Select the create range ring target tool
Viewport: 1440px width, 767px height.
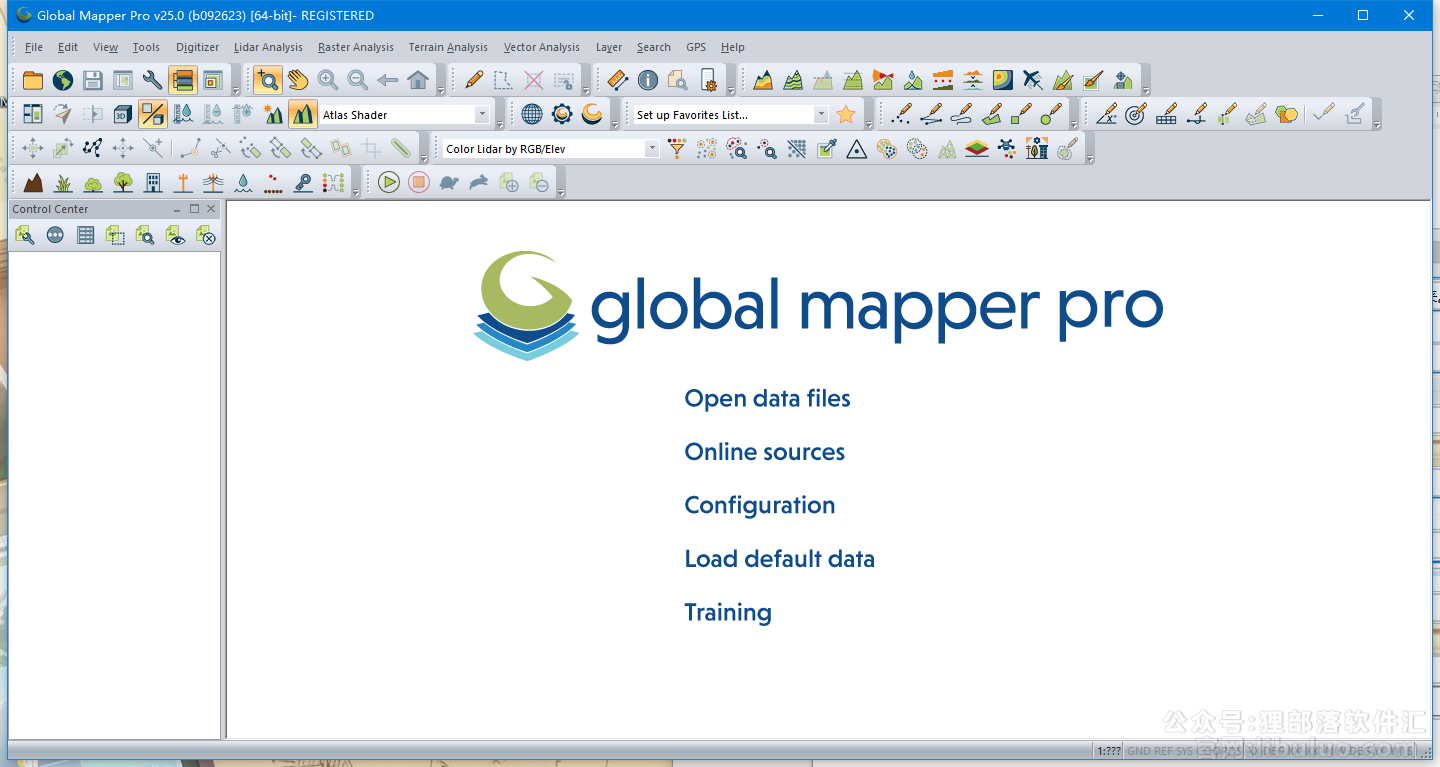pyautogui.click(x=1136, y=114)
